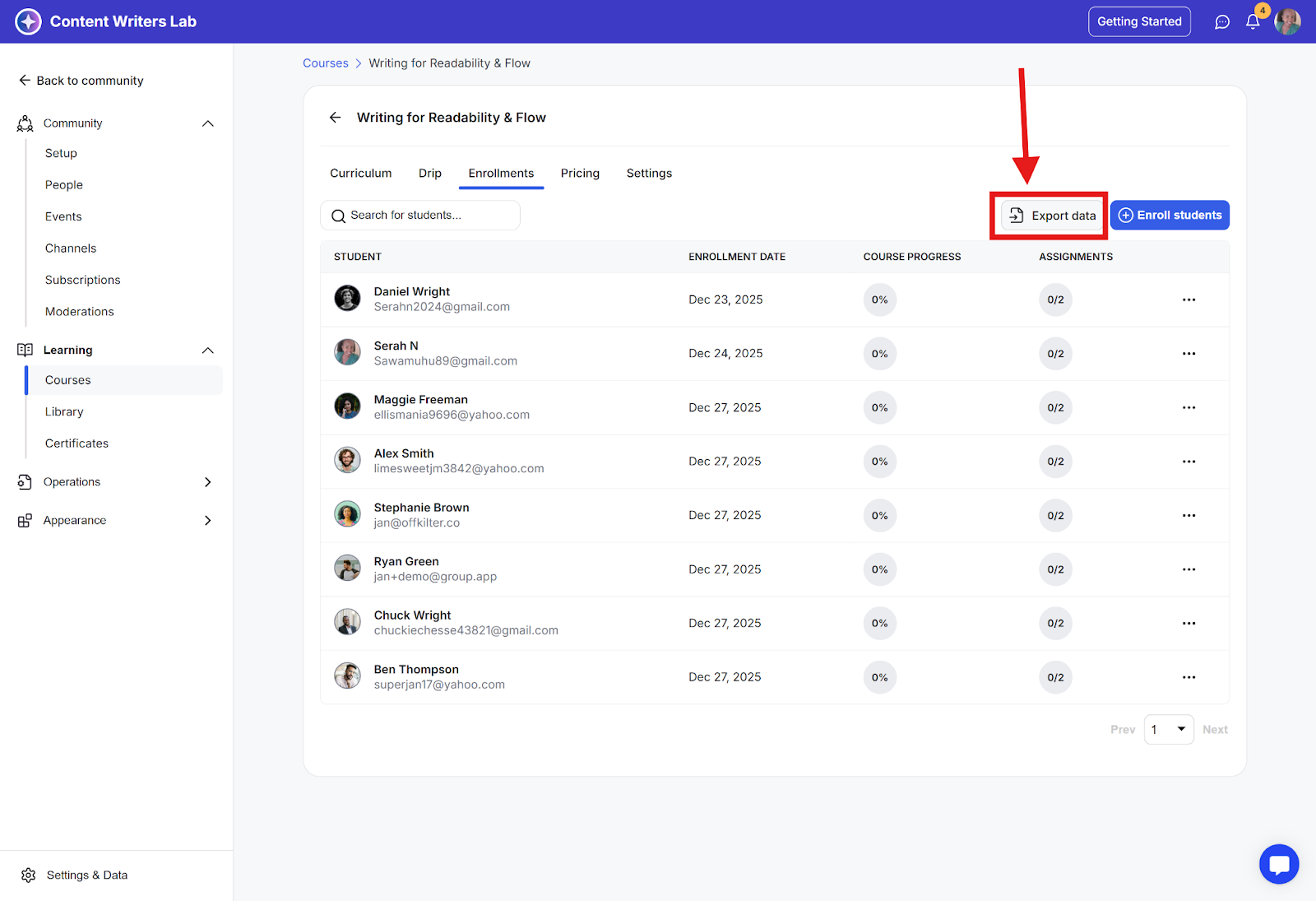This screenshot has width=1316, height=901.
Task: Open Certificates in the sidebar
Action: click(x=76, y=444)
